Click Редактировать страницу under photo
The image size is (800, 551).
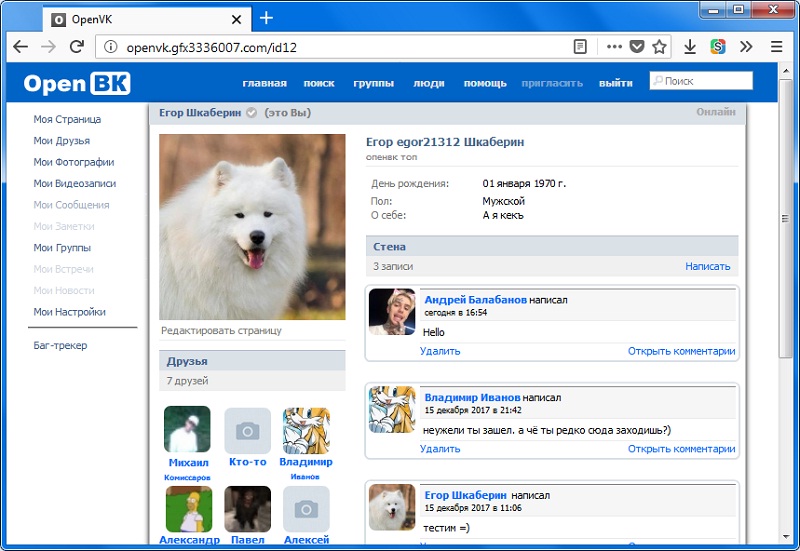pyautogui.click(x=221, y=331)
